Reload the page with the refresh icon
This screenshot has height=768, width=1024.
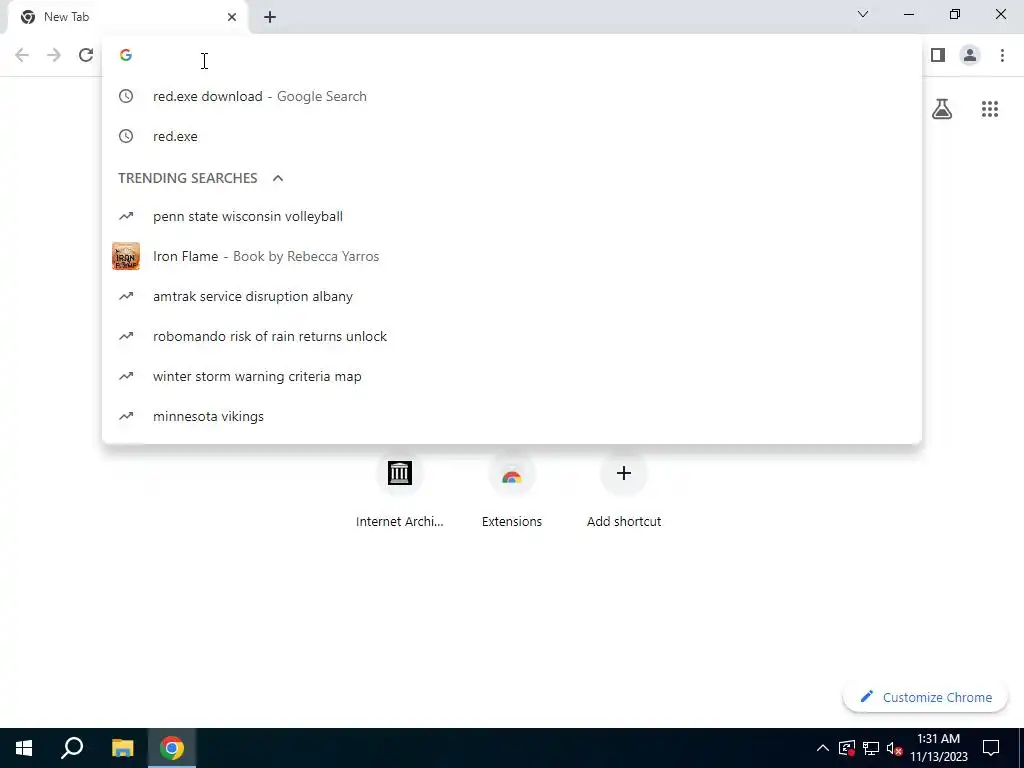86,56
